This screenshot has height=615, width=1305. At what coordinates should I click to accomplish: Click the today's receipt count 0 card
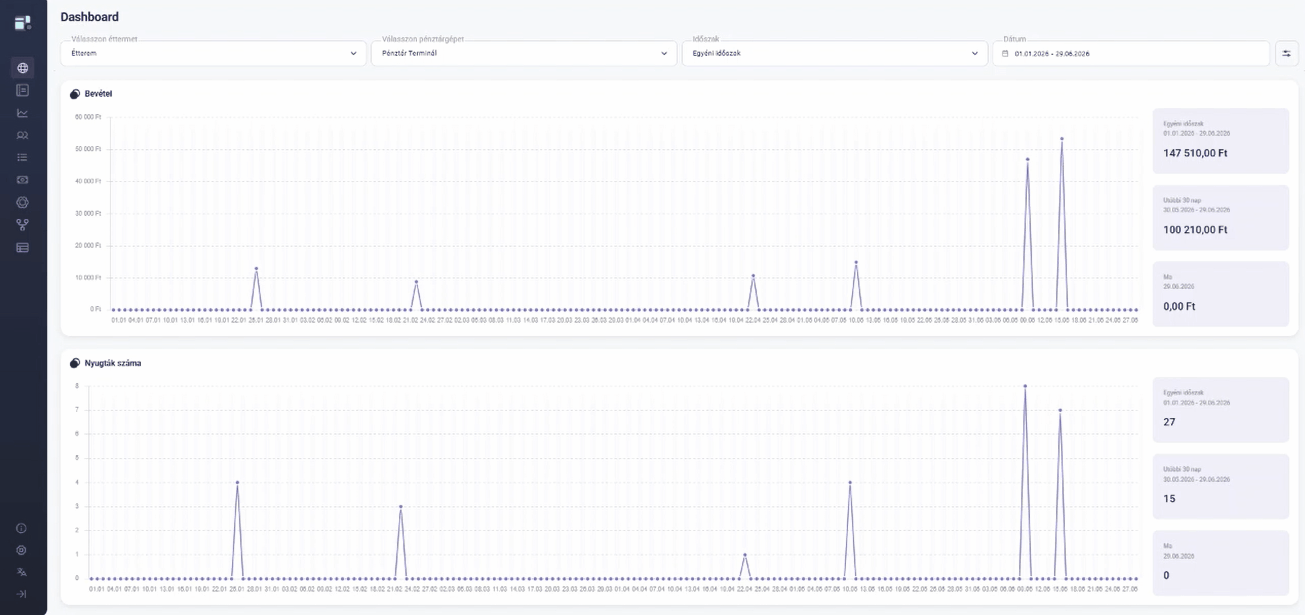tap(1221, 563)
